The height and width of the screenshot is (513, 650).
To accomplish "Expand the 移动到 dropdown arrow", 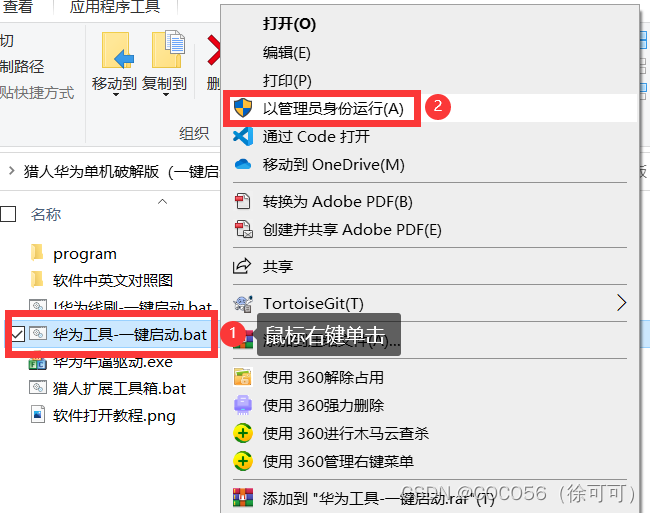I will click(116, 95).
